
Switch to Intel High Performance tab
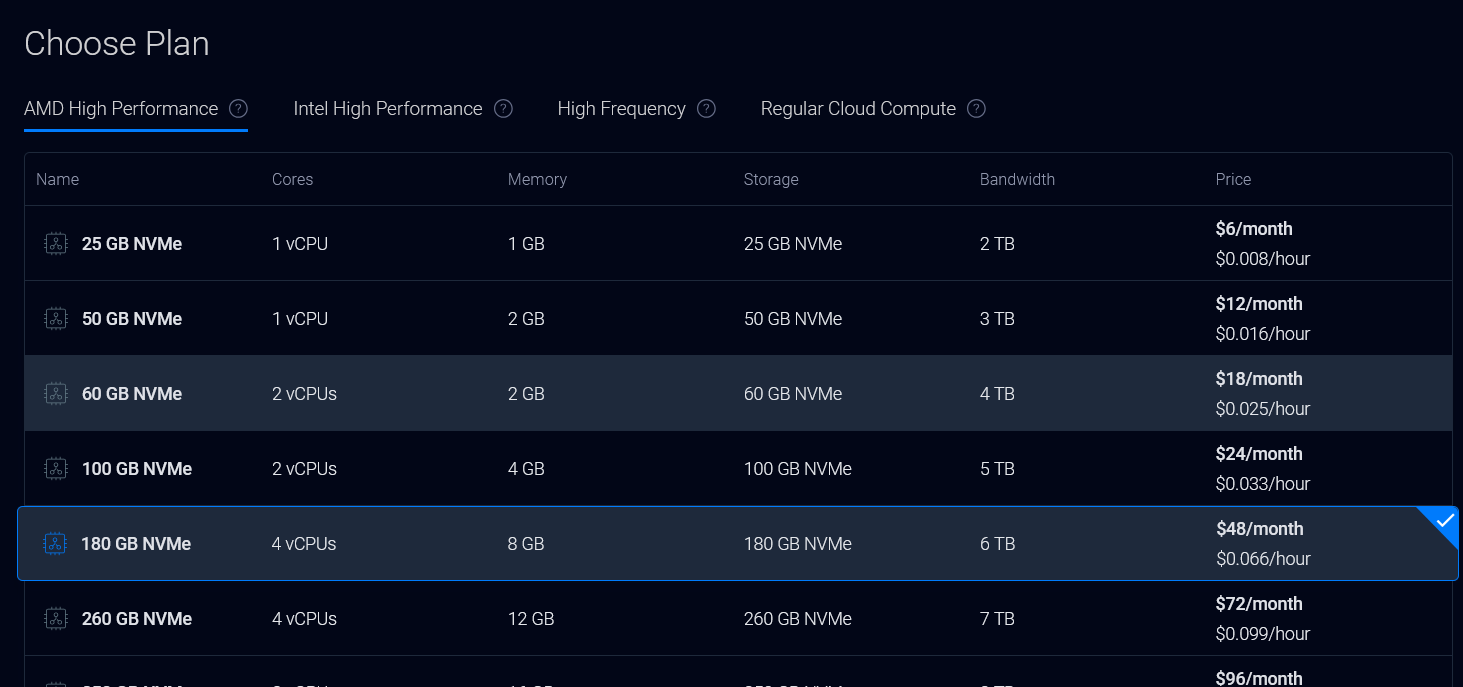(x=388, y=109)
